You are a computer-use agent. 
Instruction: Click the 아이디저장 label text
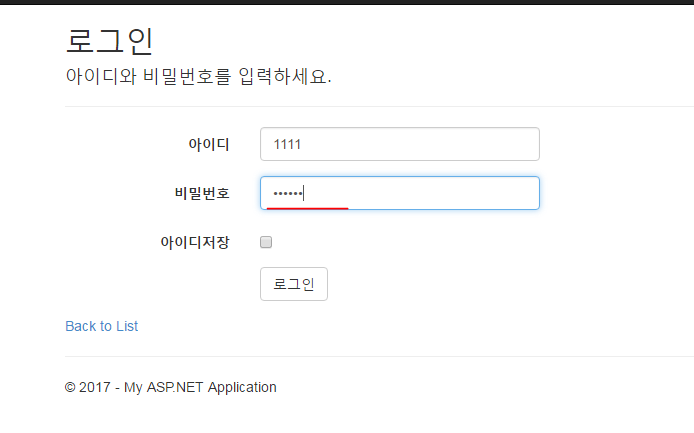coord(195,242)
